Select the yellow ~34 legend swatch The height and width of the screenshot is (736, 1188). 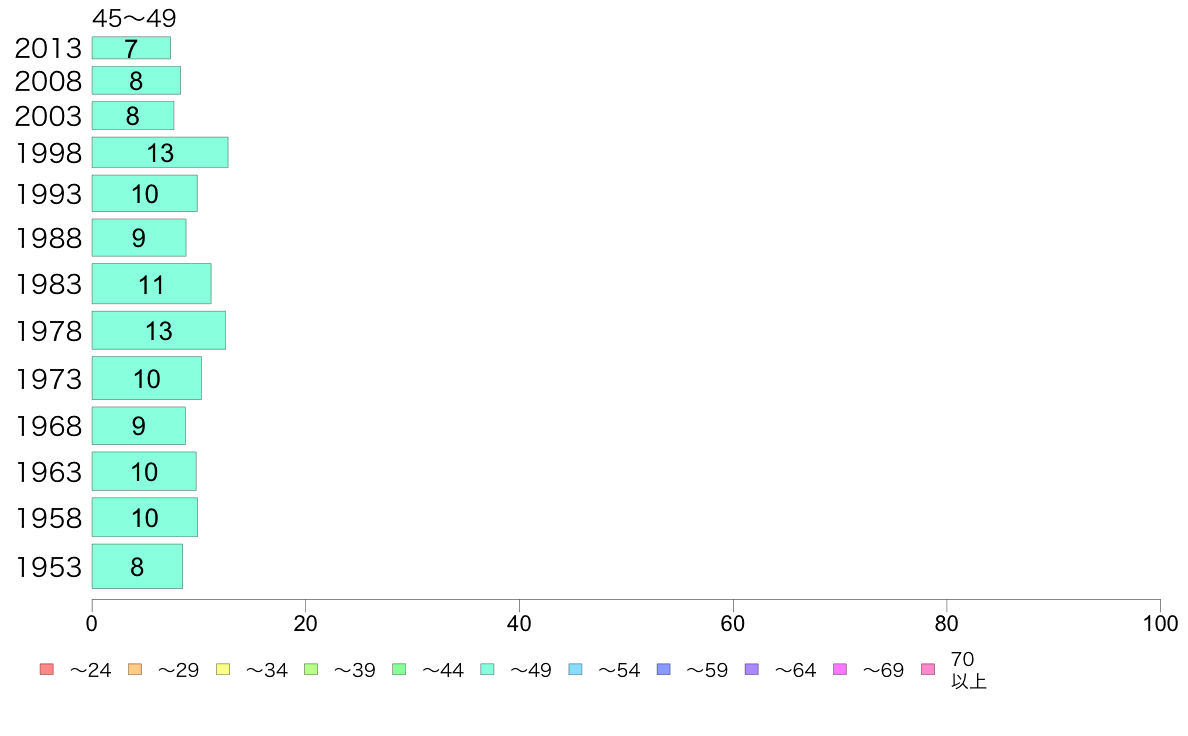tap(223, 669)
